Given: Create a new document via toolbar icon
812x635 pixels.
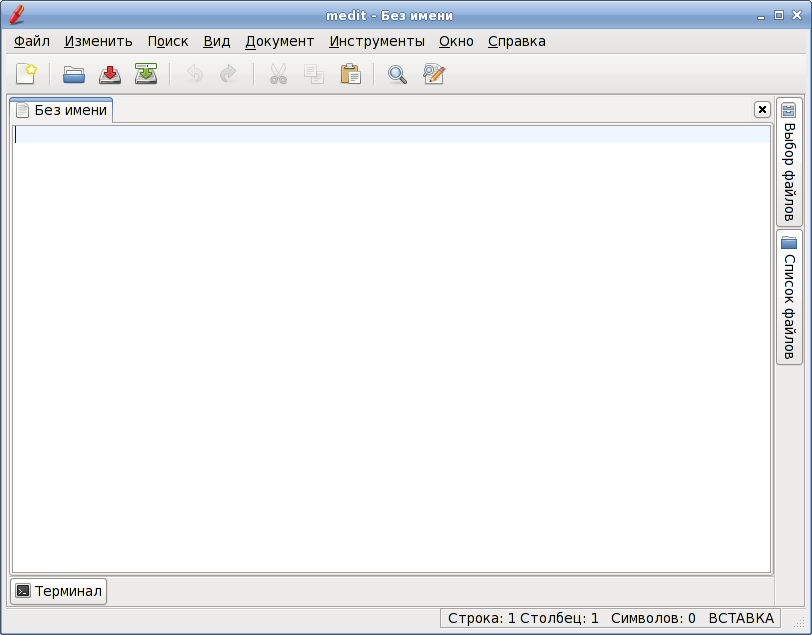Looking at the screenshot, I should click(26, 74).
